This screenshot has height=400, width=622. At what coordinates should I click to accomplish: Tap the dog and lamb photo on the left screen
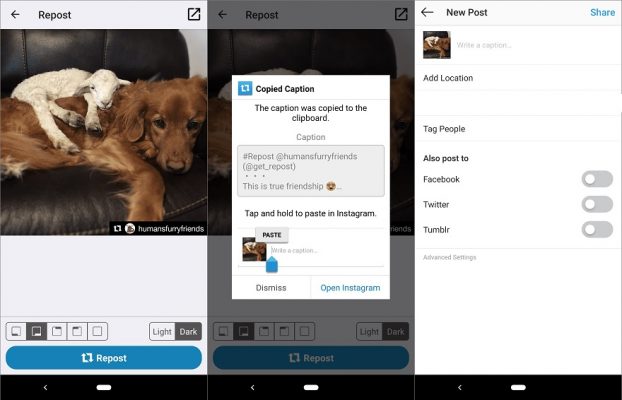pyautogui.click(x=104, y=132)
